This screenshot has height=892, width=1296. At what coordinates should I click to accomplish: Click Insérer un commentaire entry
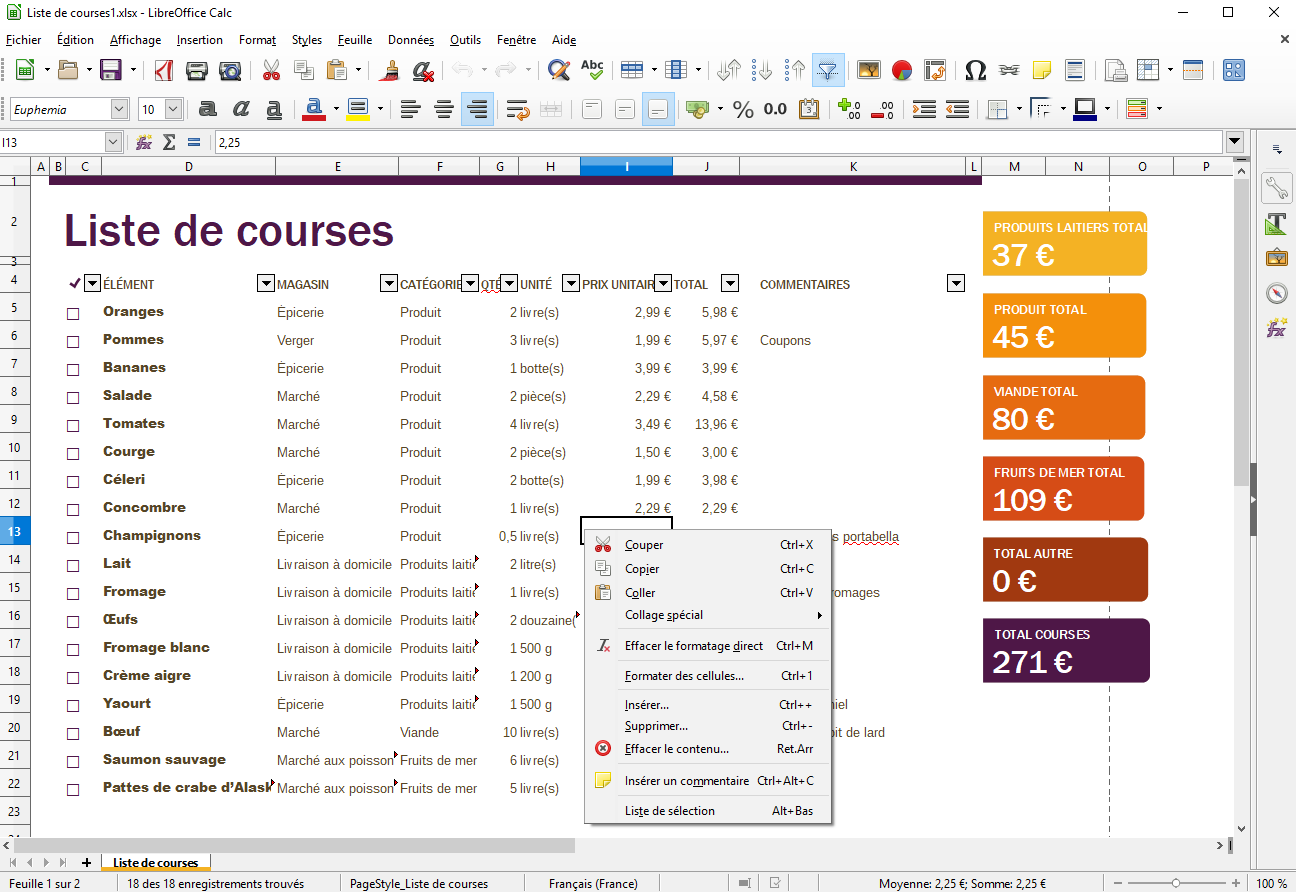[x=686, y=781]
